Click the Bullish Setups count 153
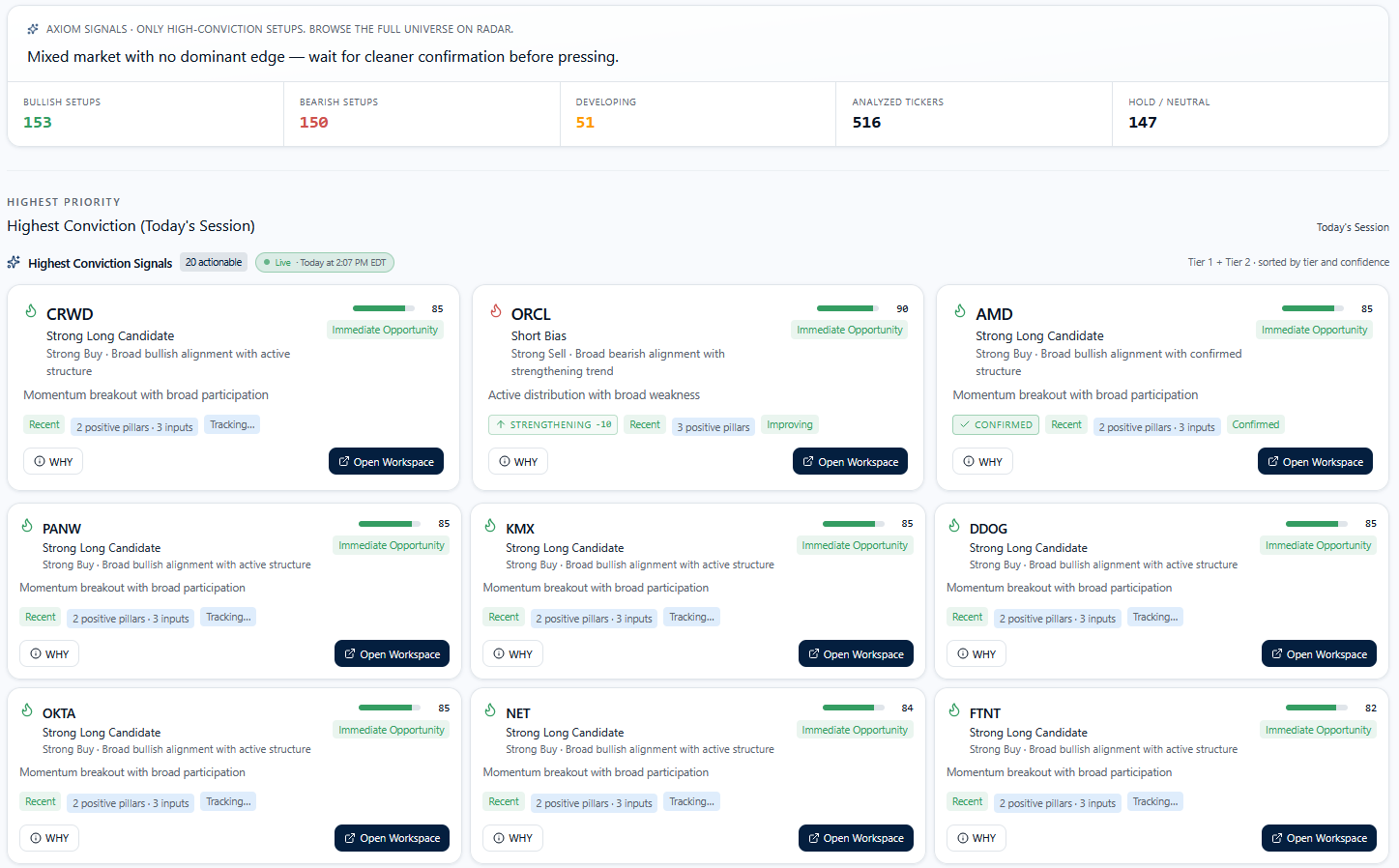 (38, 123)
